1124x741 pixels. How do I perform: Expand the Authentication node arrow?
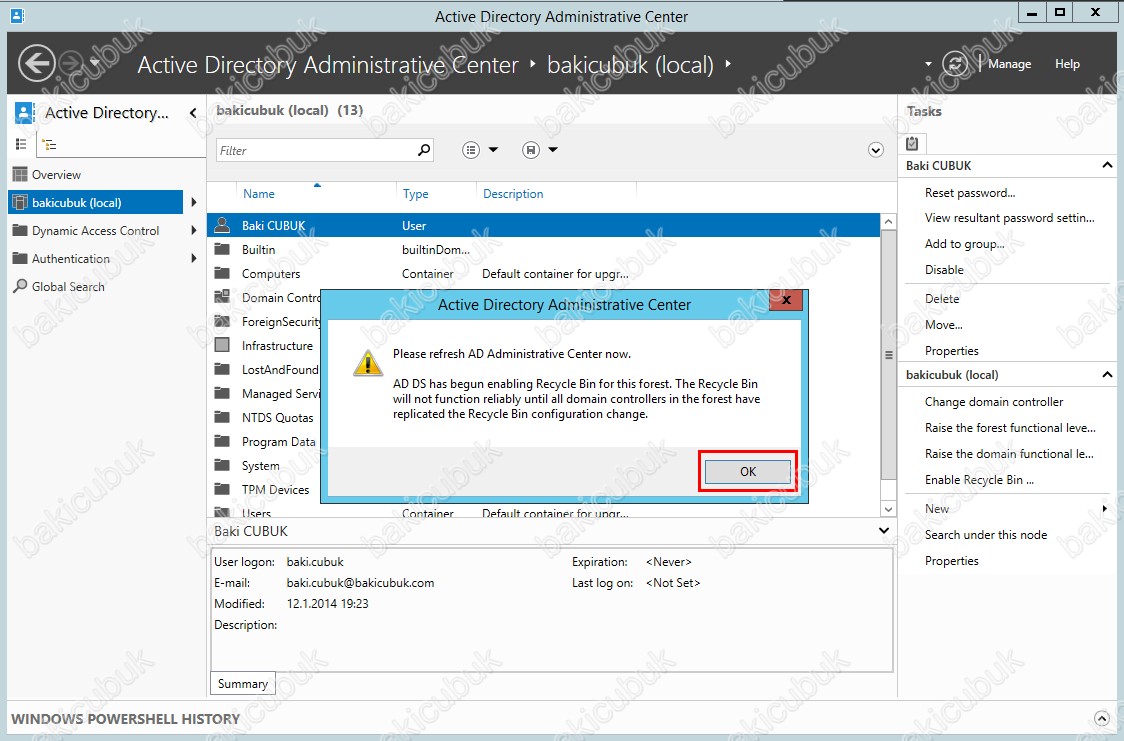(194, 258)
